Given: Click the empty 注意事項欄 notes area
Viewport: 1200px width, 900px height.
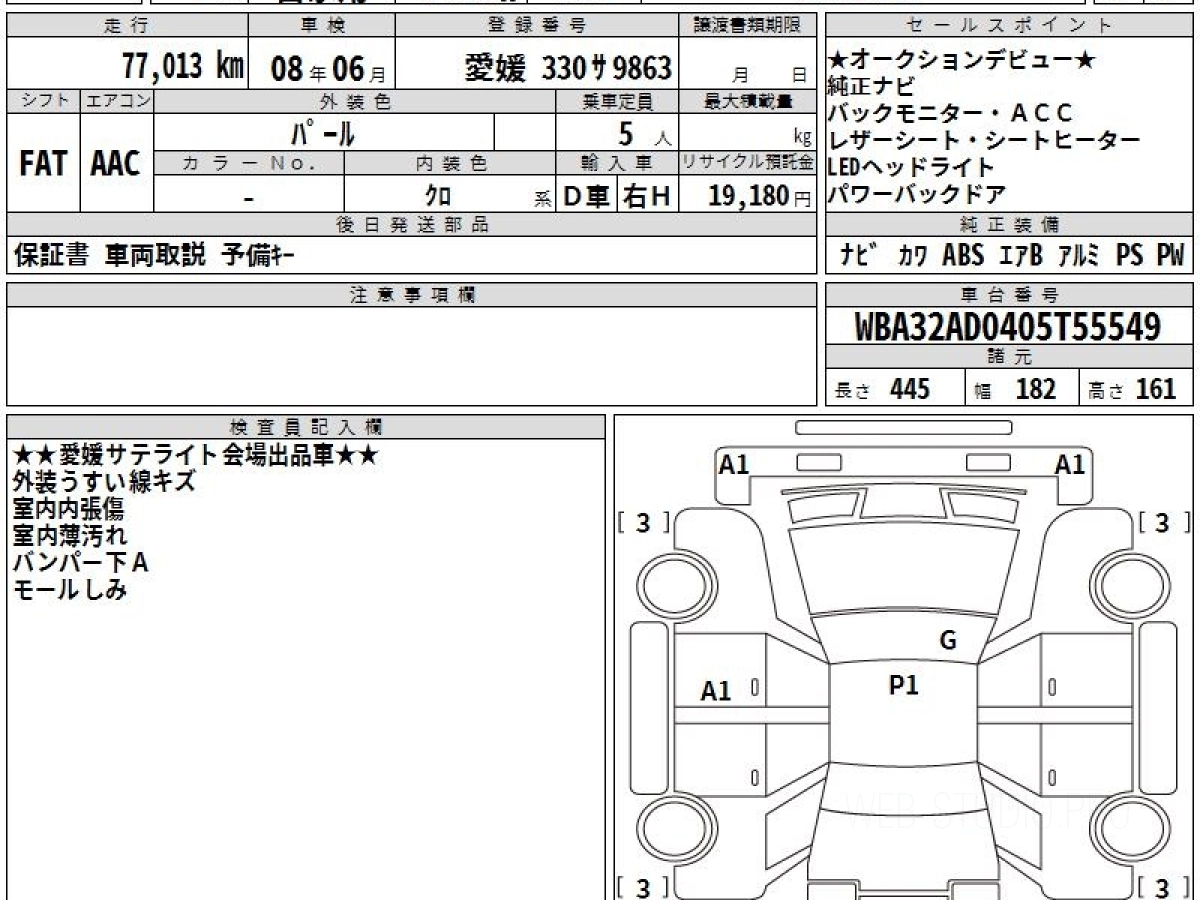Looking at the screenshot, I should click(x=411, y=355).
